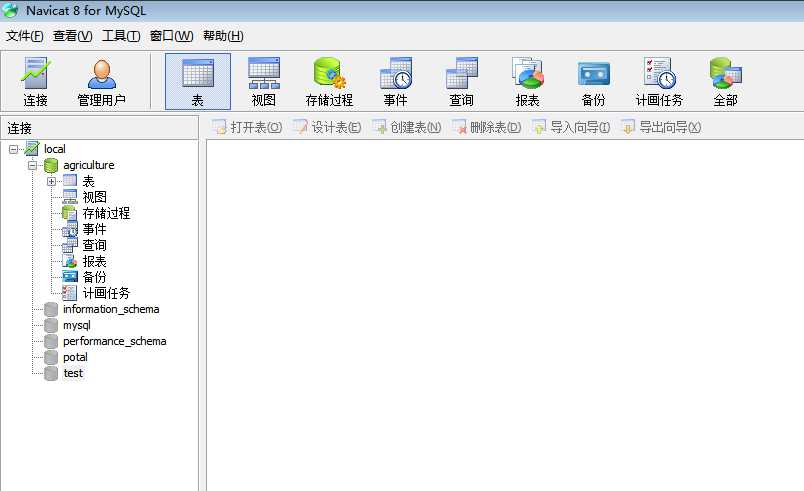Select 'mysql' in the connection tree
The width and height of the screenshot is (804, 491).
click(76, 325)
